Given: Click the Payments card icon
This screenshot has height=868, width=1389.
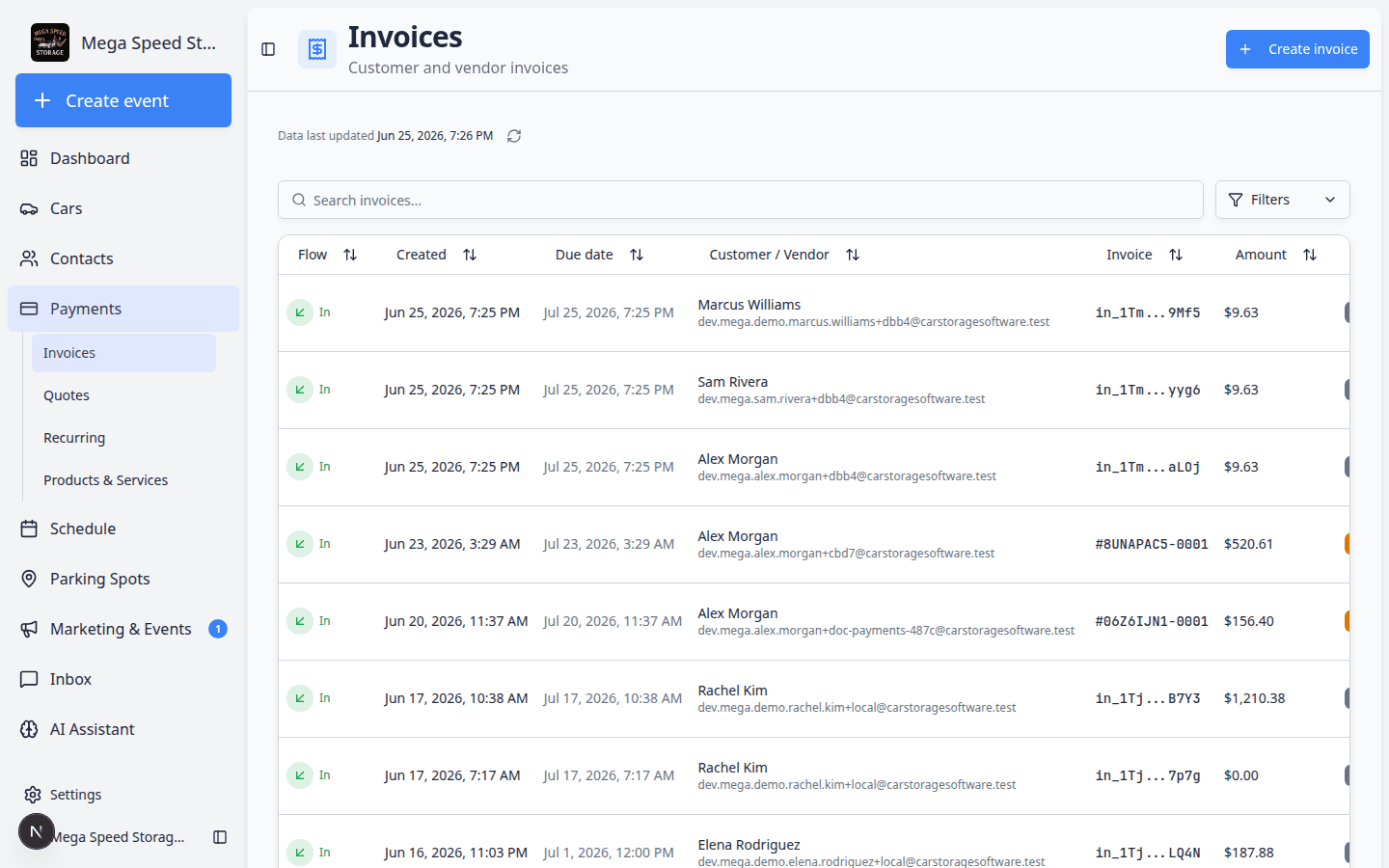Looking at the screenshot, I should tap(29, 309).
